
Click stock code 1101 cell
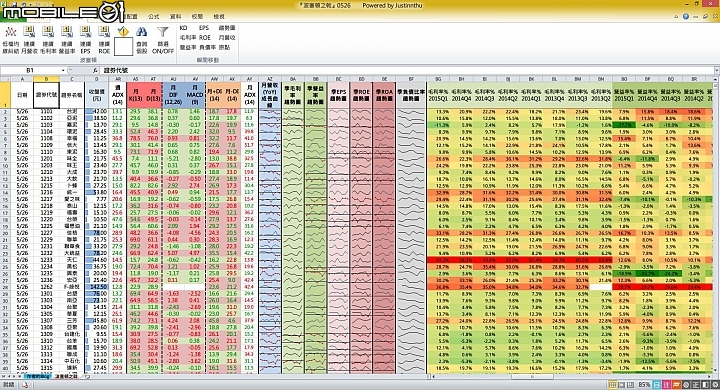click(x=46, y=112)
